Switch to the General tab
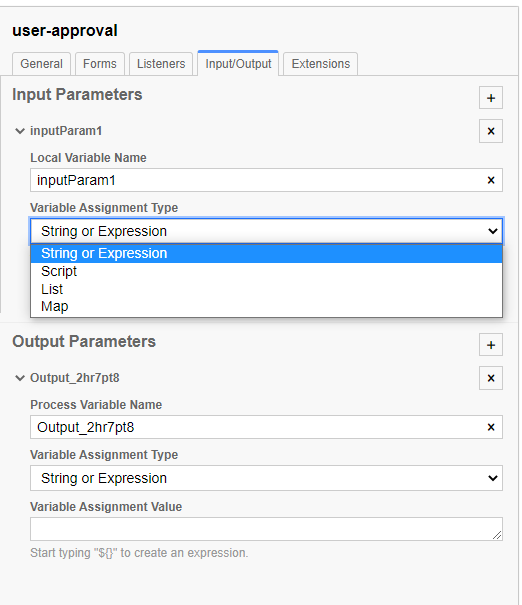Screen dimensions: 522x605 pyautogui.click(x=41, y=64)
